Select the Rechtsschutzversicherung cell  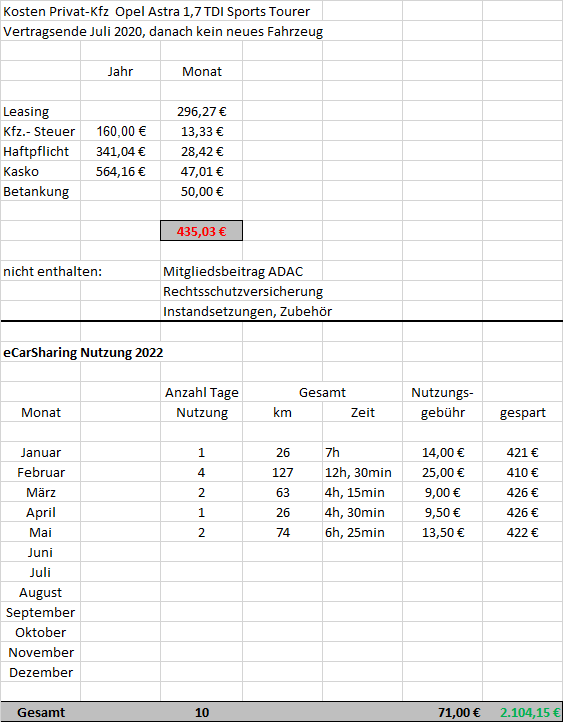click(x=242, y=291)
